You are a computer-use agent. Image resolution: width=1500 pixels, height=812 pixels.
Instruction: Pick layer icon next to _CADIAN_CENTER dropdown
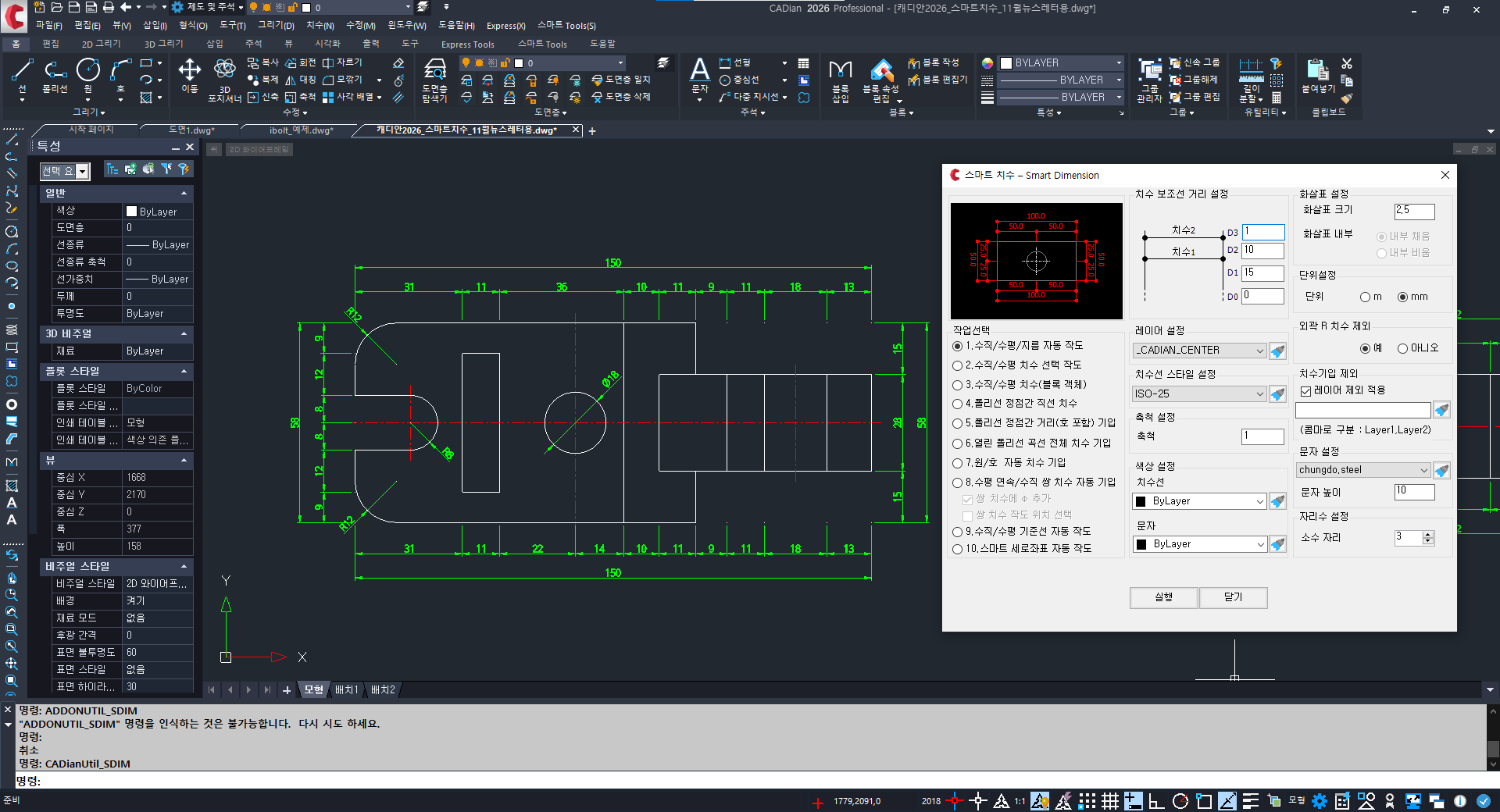(1277, 351)
